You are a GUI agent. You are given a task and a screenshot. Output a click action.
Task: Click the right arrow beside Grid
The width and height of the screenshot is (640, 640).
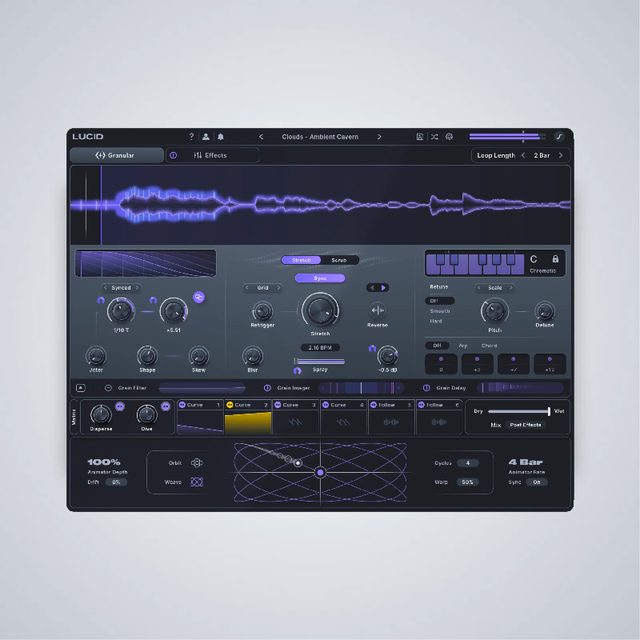(279, 288)
